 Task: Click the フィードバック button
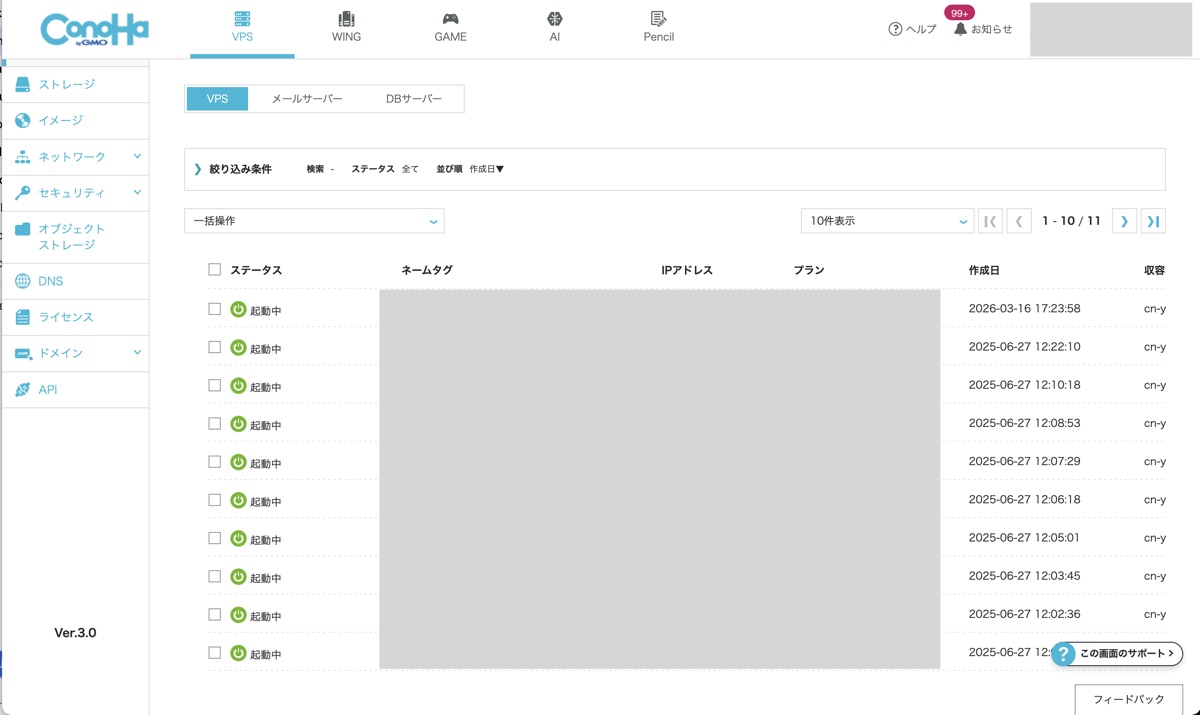(x=1128, y=700)
